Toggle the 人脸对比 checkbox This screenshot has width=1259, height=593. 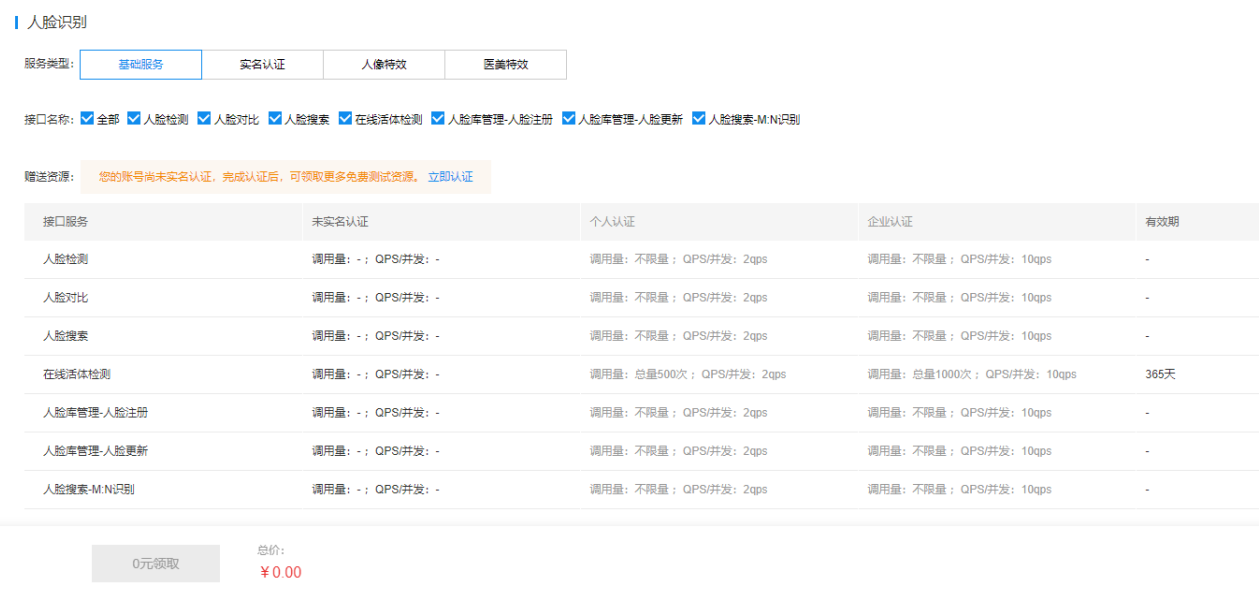[204, 119]
